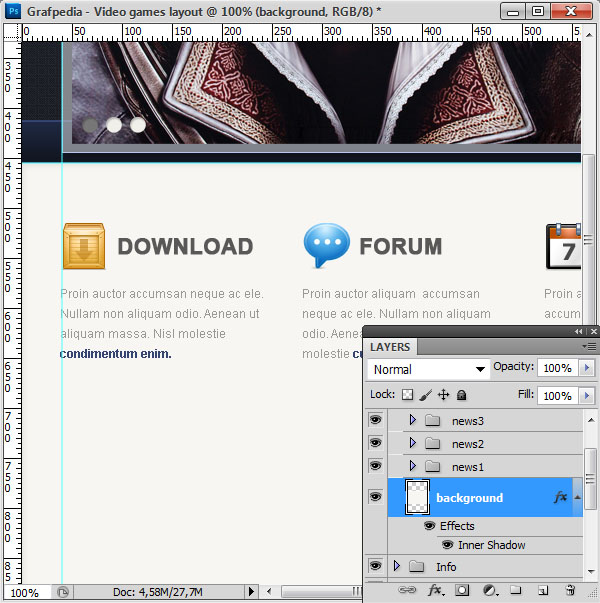Hide the news1 group visibility eye
The width and height of the screenshot is (600, 603).
click(x=375, y=466)
